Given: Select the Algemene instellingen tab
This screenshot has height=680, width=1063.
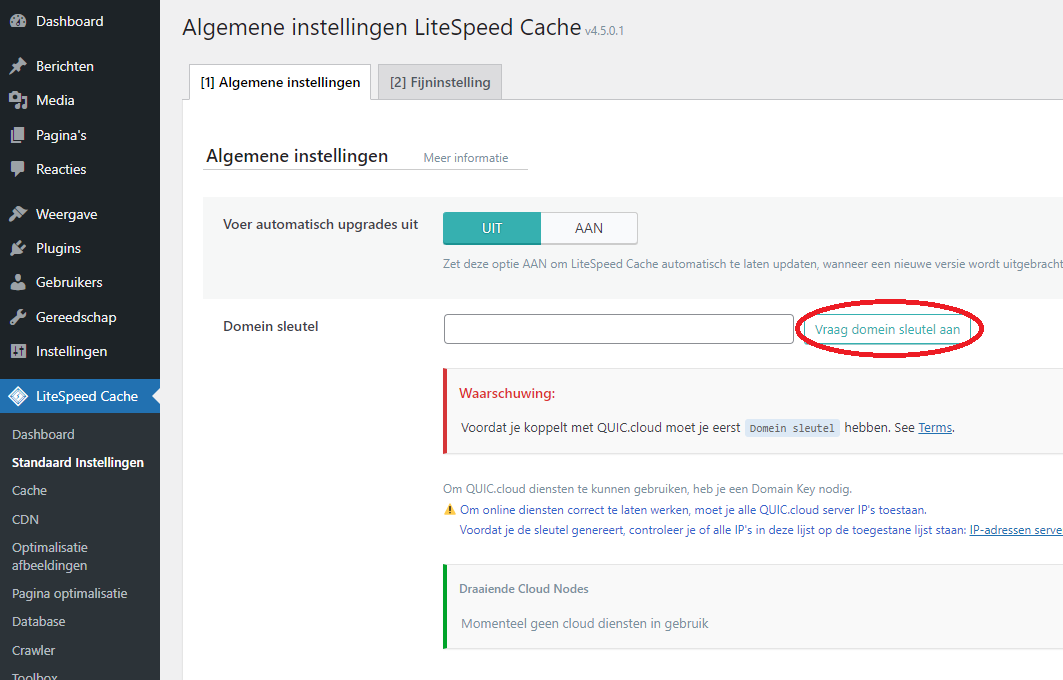Looking at the screenshot, I should (x=280, y=82).
